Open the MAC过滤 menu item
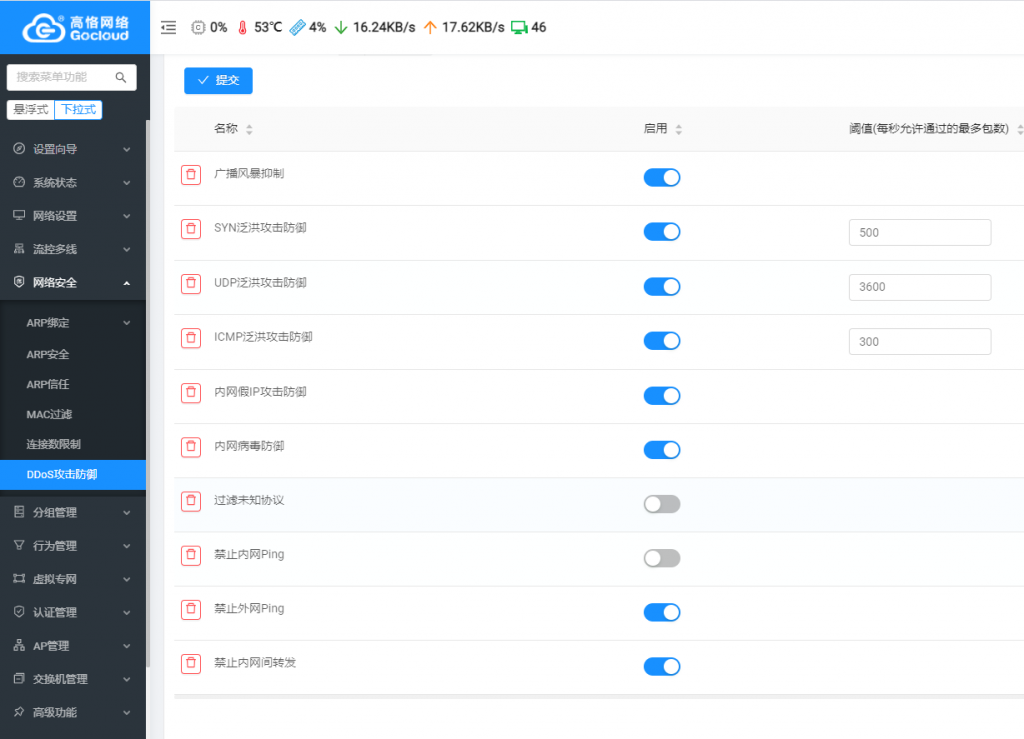 tap(49, 414)
